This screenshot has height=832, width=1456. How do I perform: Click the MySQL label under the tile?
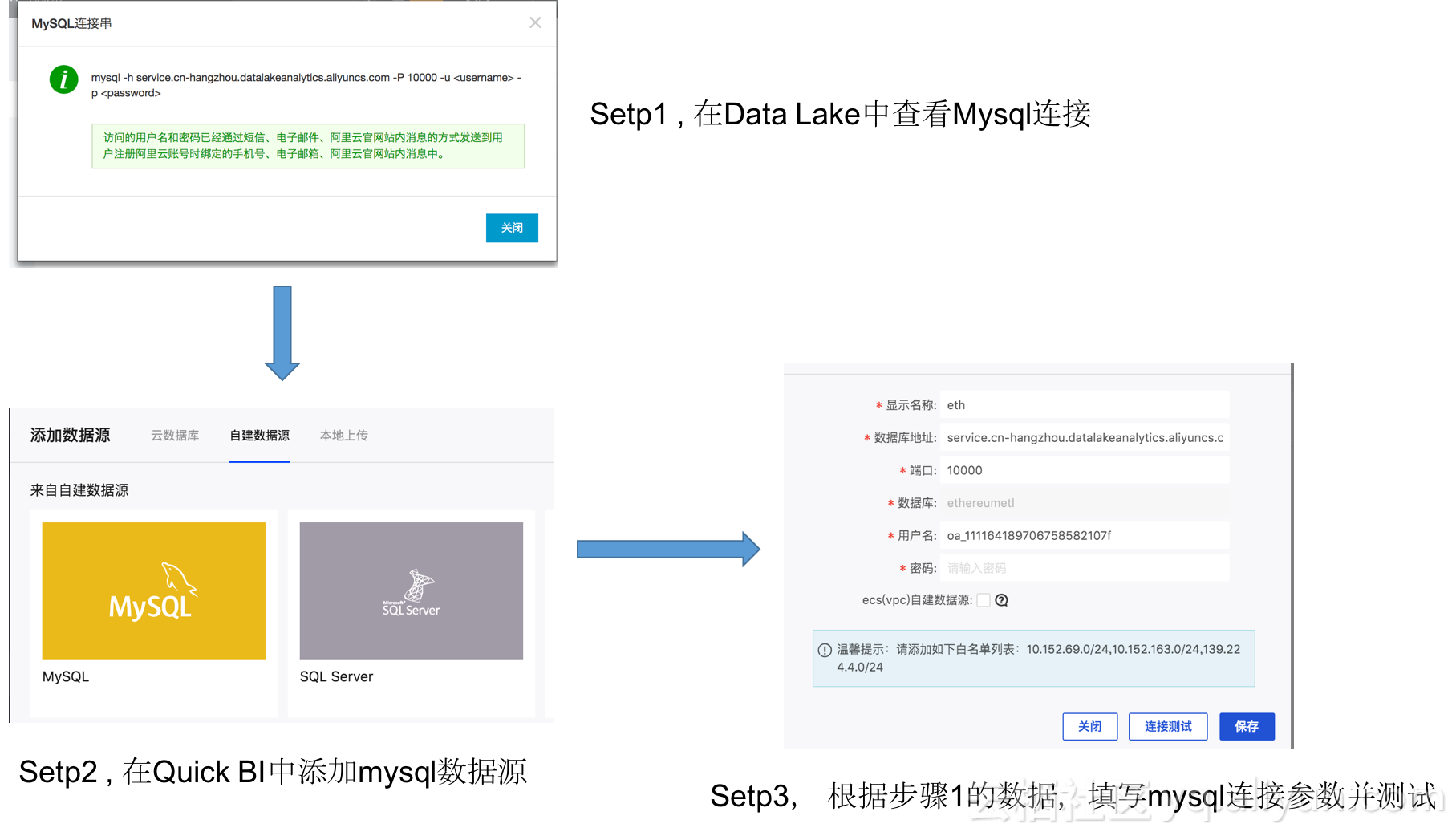pyautogui.click(x=66, y=676)
